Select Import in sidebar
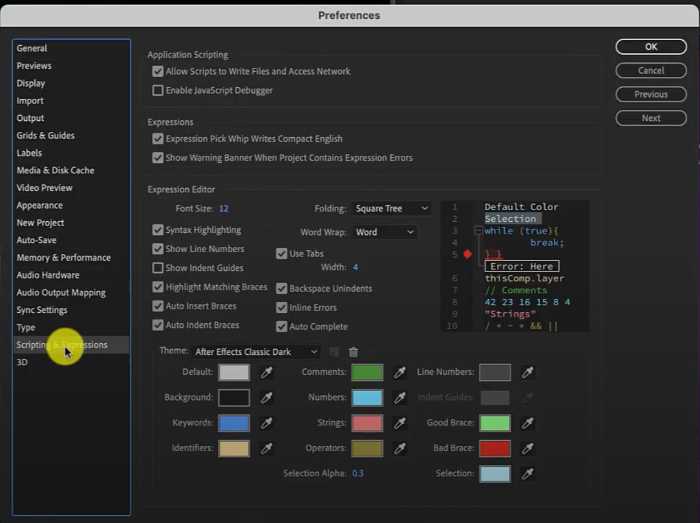 click(30, 100)
